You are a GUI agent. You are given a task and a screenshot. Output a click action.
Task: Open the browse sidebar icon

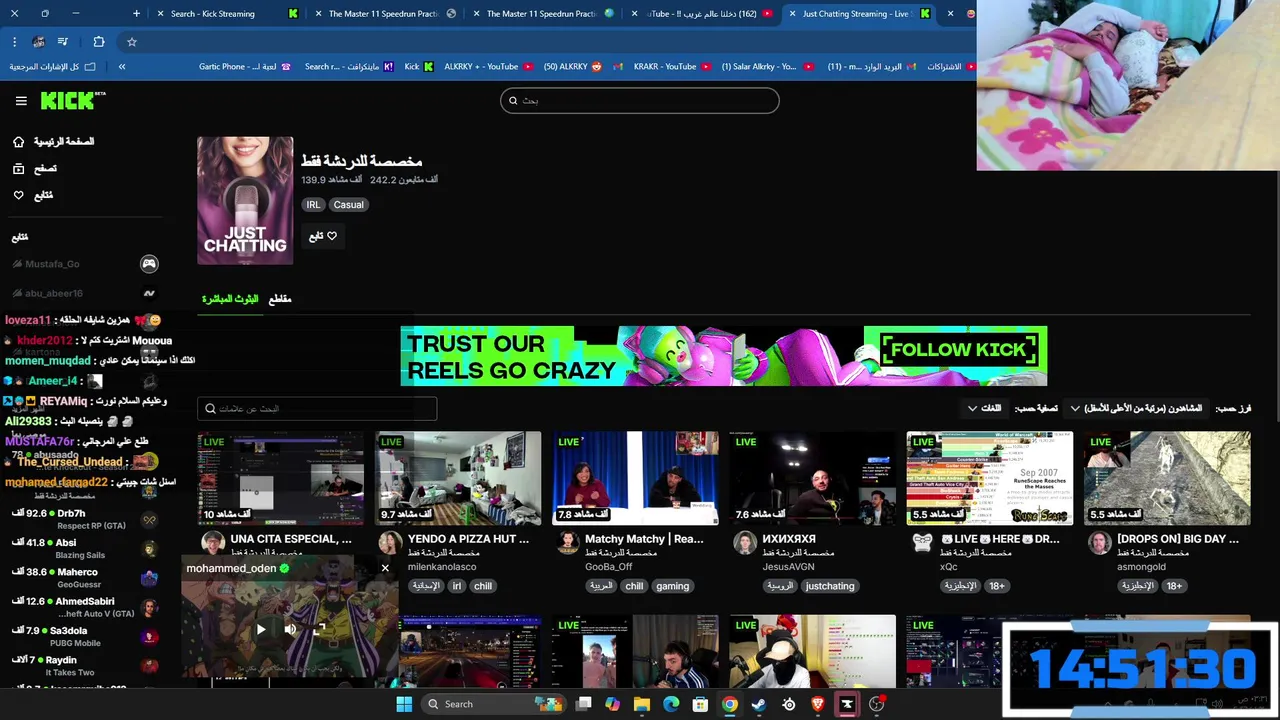point(18,169)
